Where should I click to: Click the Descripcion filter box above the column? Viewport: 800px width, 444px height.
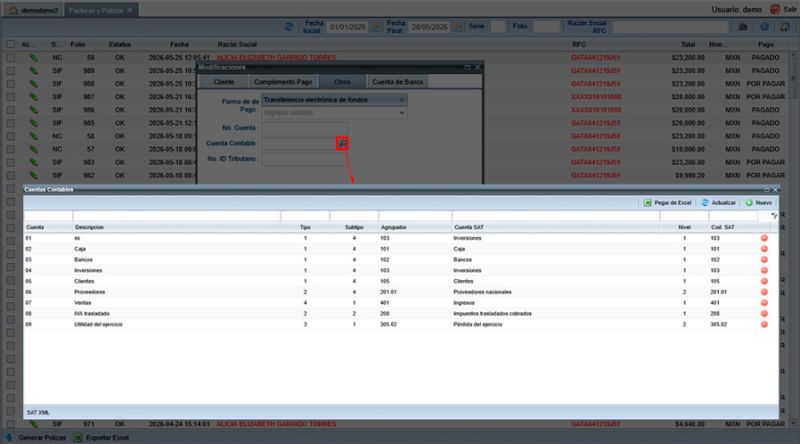[177, 216]
